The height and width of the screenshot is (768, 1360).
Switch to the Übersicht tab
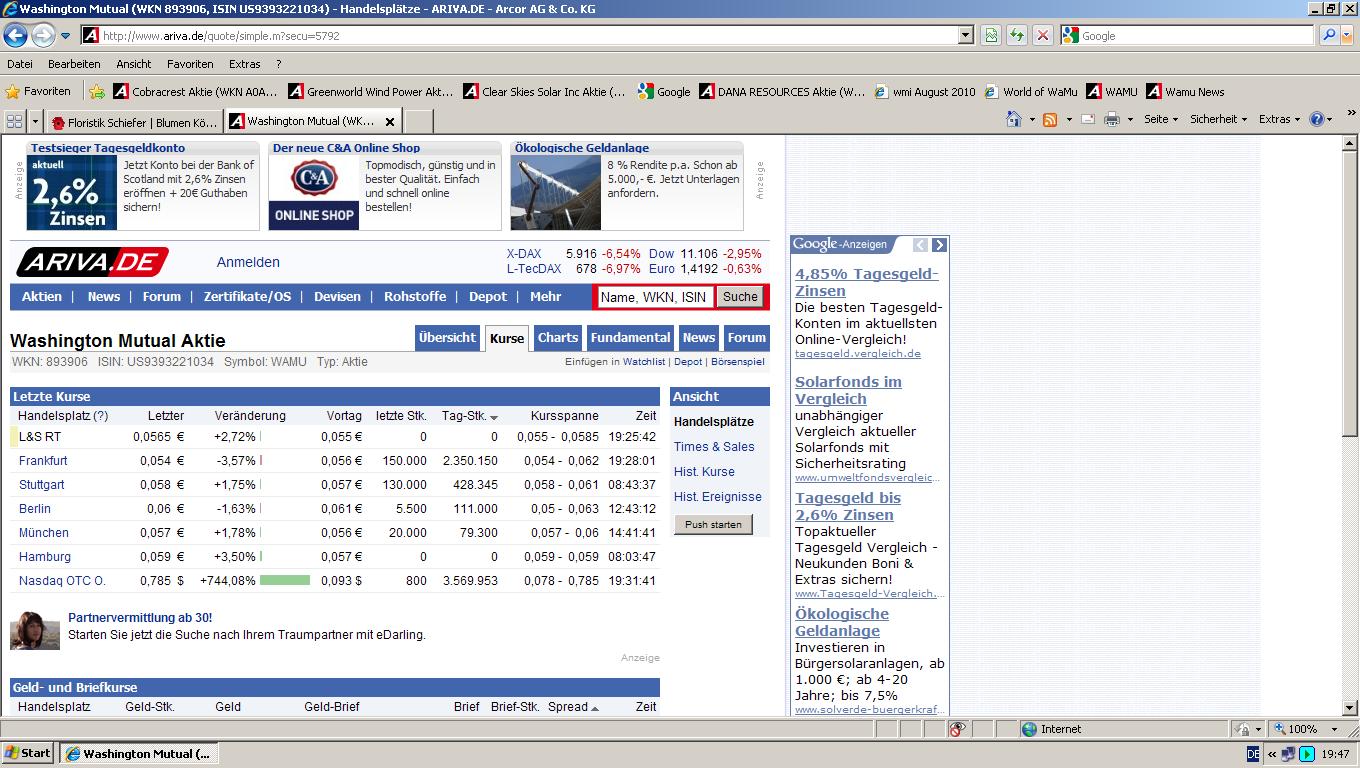pos(448,338)
